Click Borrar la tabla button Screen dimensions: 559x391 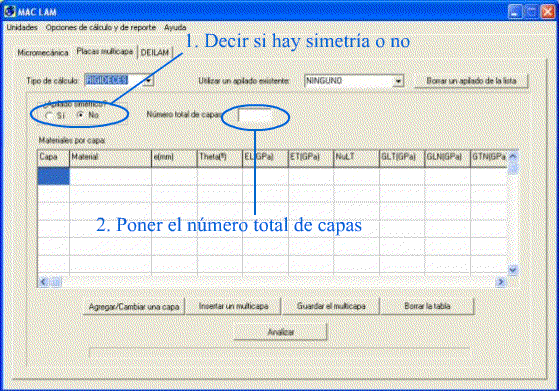coord(427,306)
